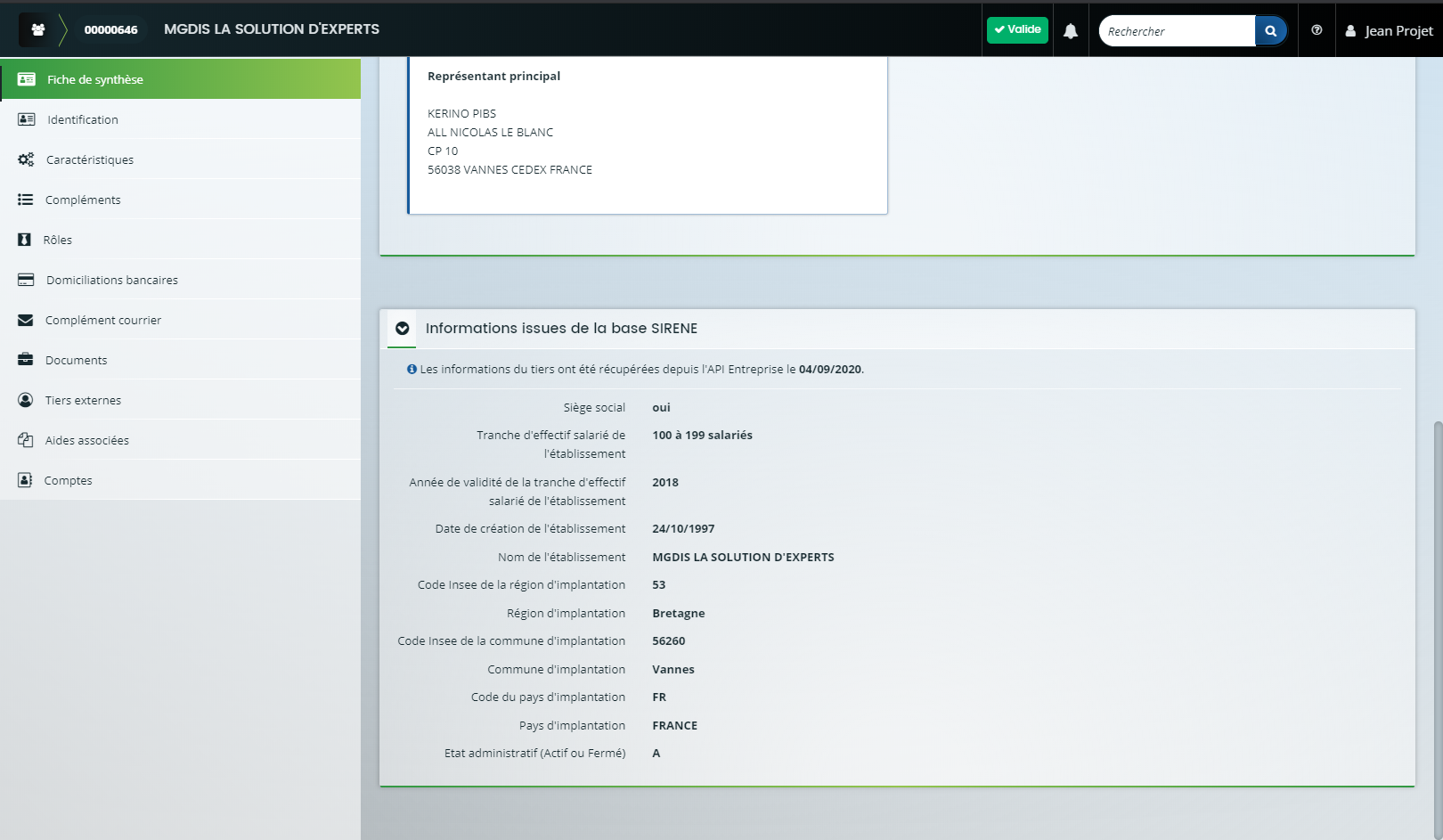Open Fiche de synthèse menu item
The width and height of the screenshot is (1443, 840).
tap(180, 79)
